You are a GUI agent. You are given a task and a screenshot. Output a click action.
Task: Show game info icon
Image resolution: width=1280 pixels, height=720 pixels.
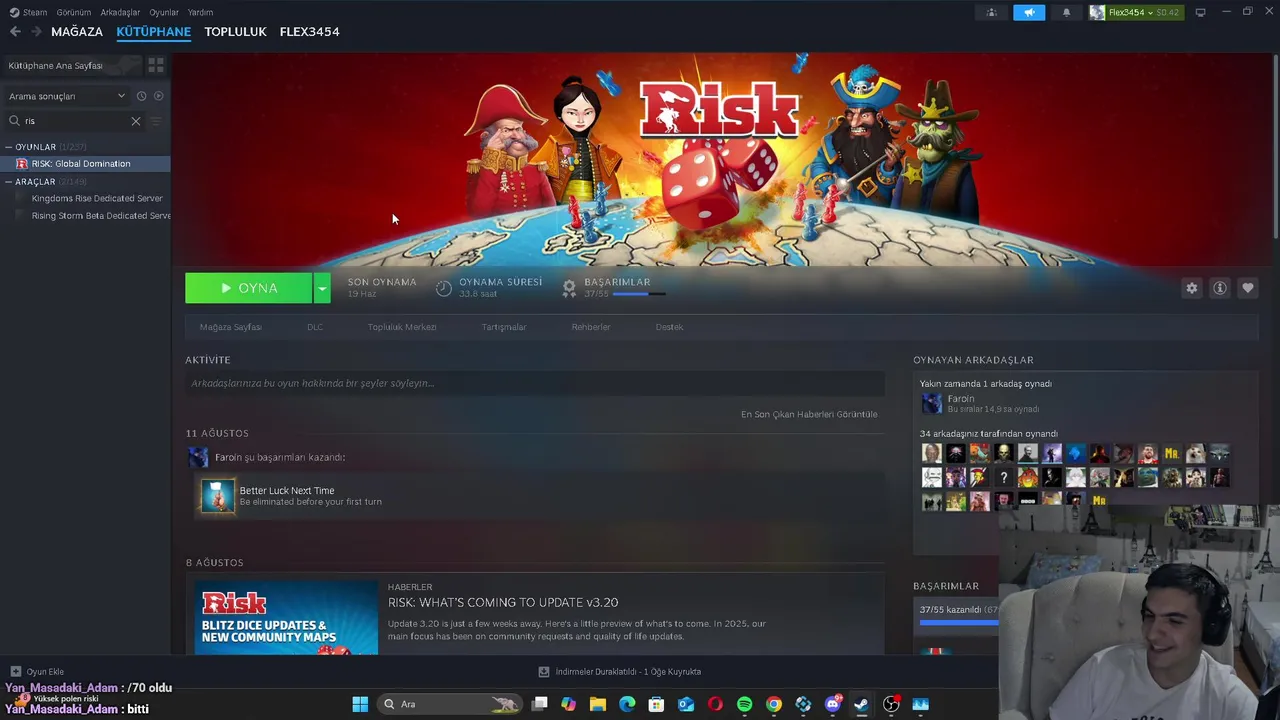[x=1219, y=288]
